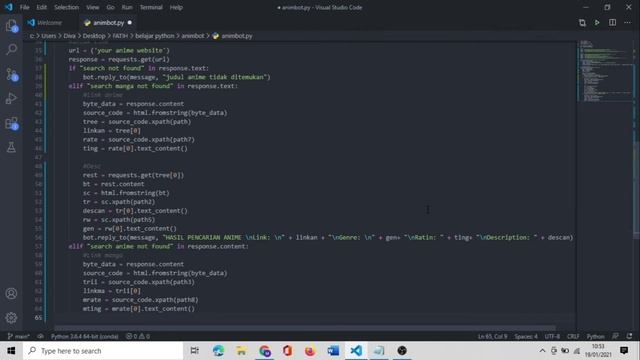This screenshot has height=360, width=640.
Task: Switch to the animbot.py tab
Action: [x=108, y=23]
